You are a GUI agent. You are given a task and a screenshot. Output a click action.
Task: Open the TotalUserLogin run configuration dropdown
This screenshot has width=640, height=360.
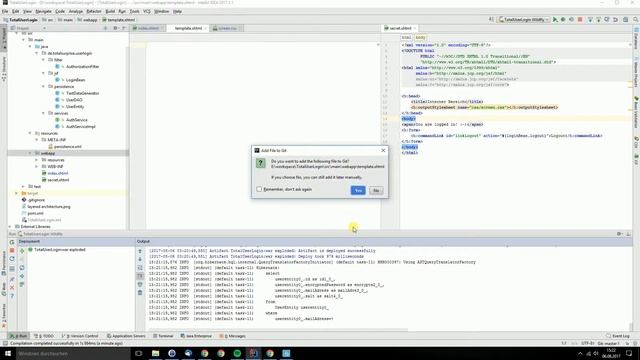point(523,20)
